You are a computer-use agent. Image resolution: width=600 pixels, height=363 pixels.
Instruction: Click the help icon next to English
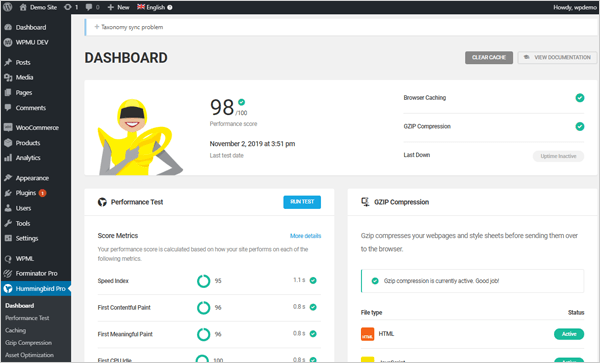[170, 7]
